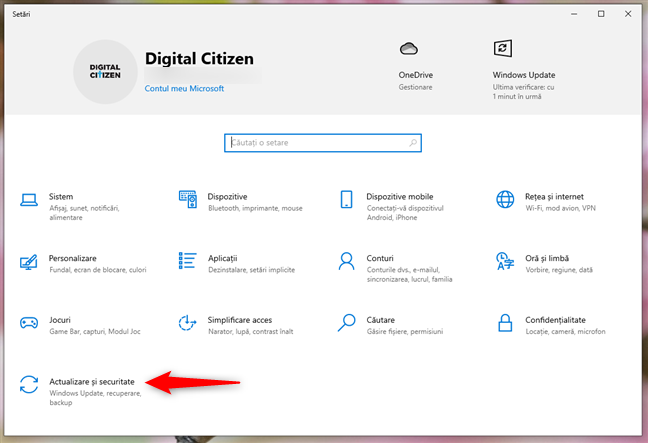Click the Digital Citizen profile picture
The image size is (648, 443).
105,71
